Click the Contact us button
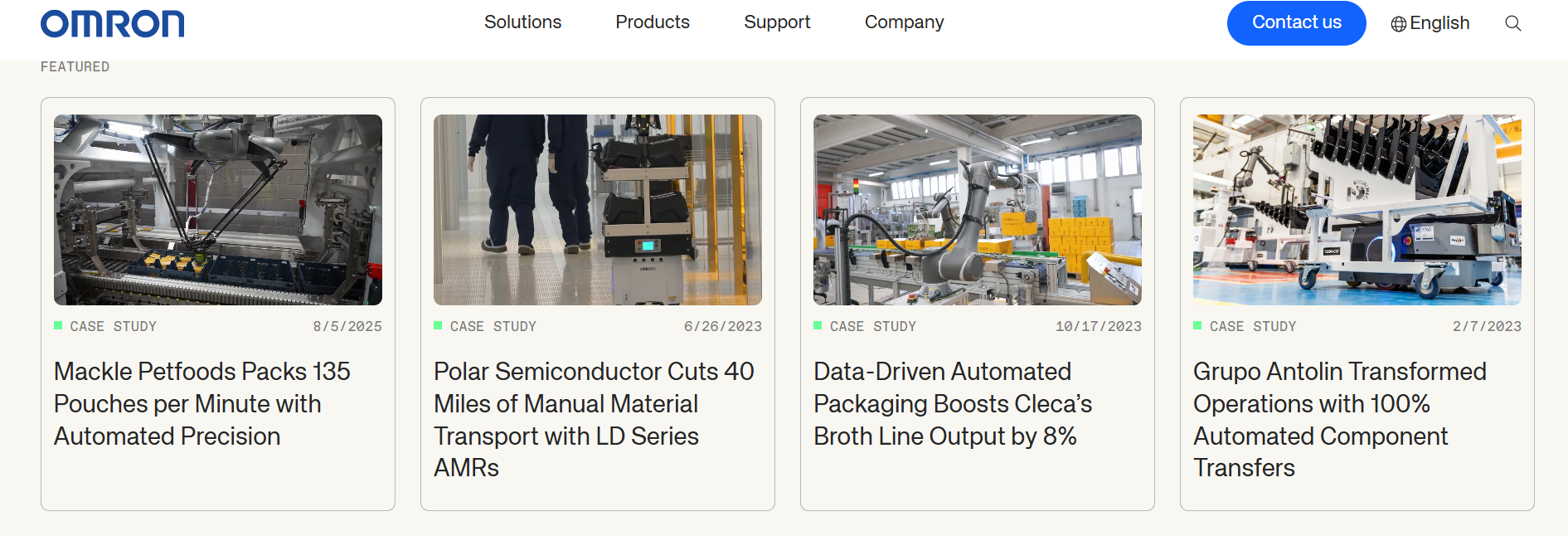Screen dimensions: 1568x536 pos(1296,23)
